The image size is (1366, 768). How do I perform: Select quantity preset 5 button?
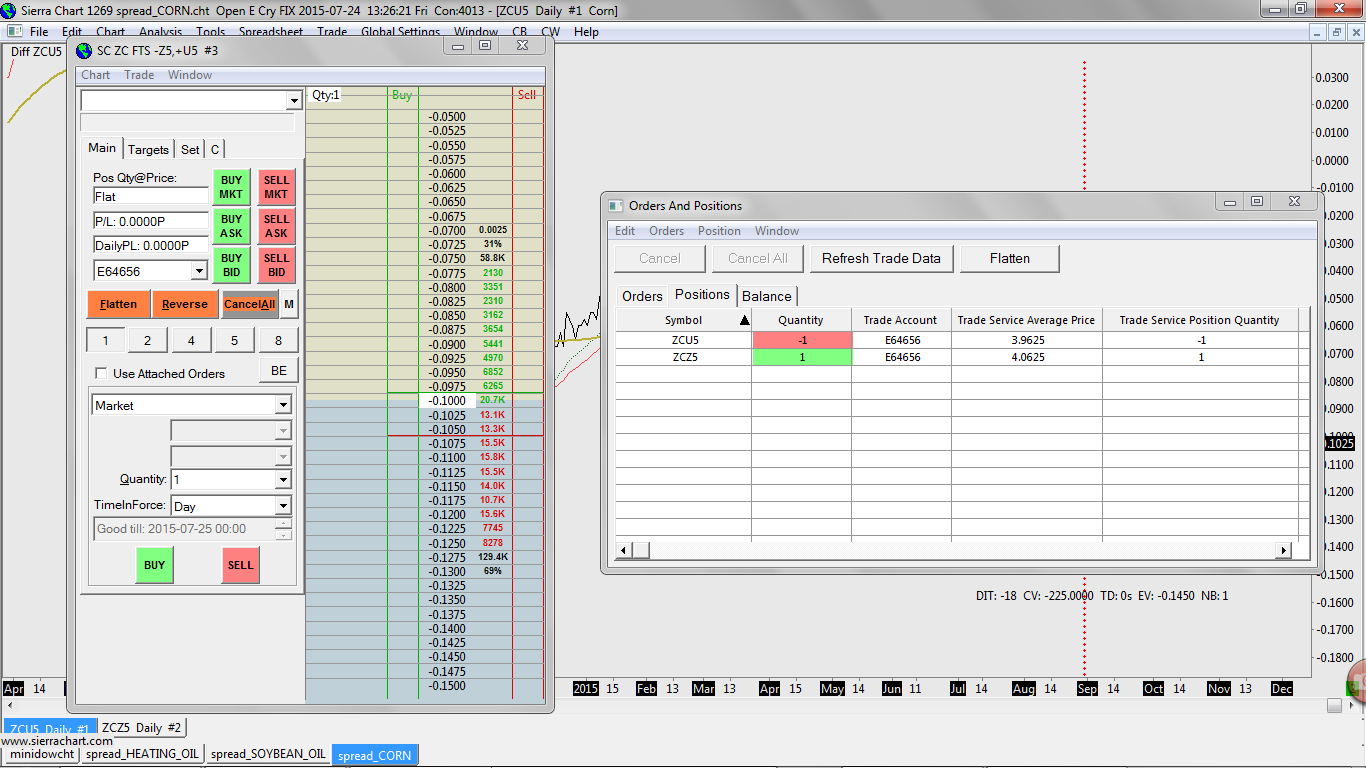[234, 341]
